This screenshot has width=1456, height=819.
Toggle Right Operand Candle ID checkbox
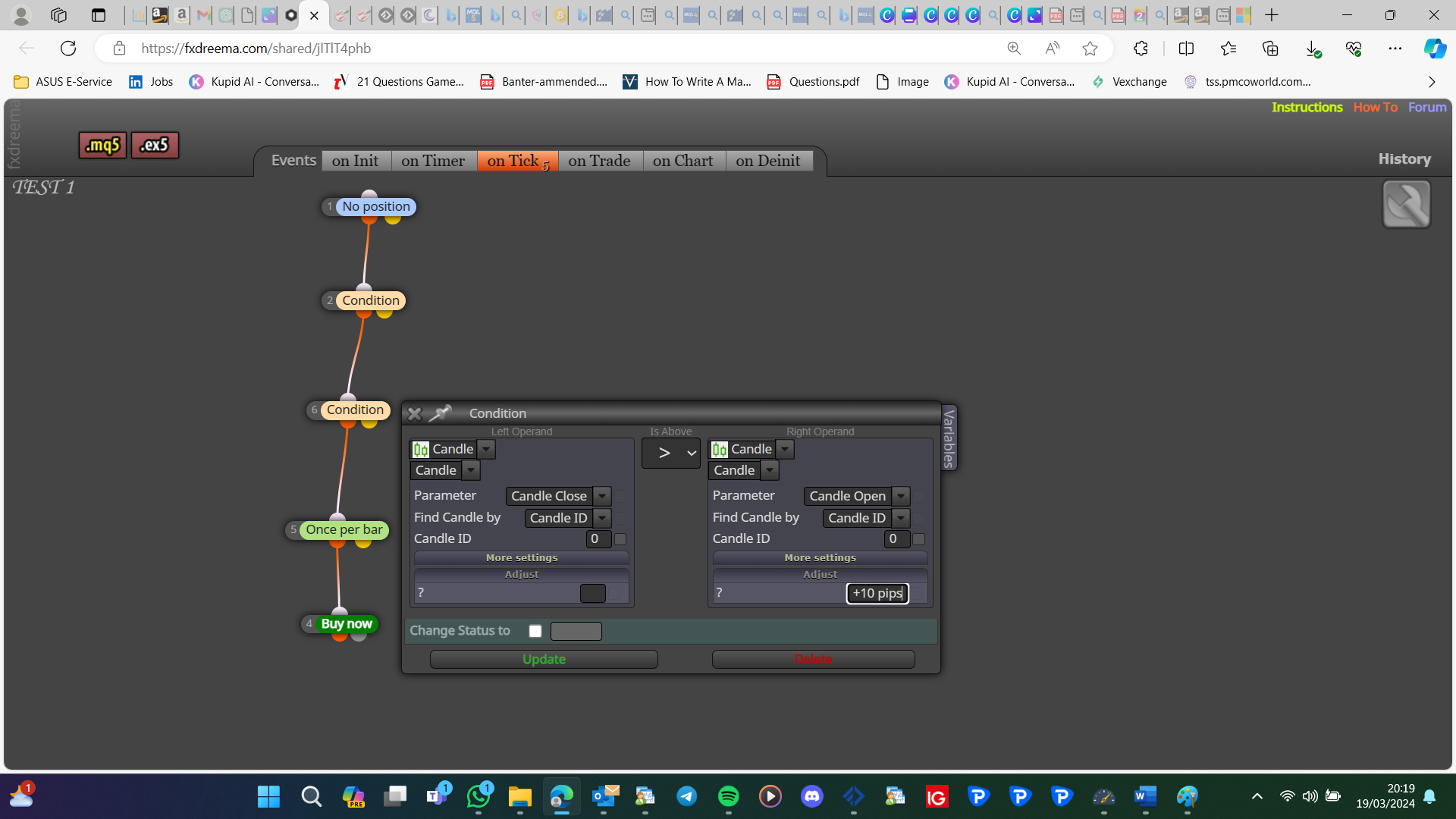coord(919,539)
